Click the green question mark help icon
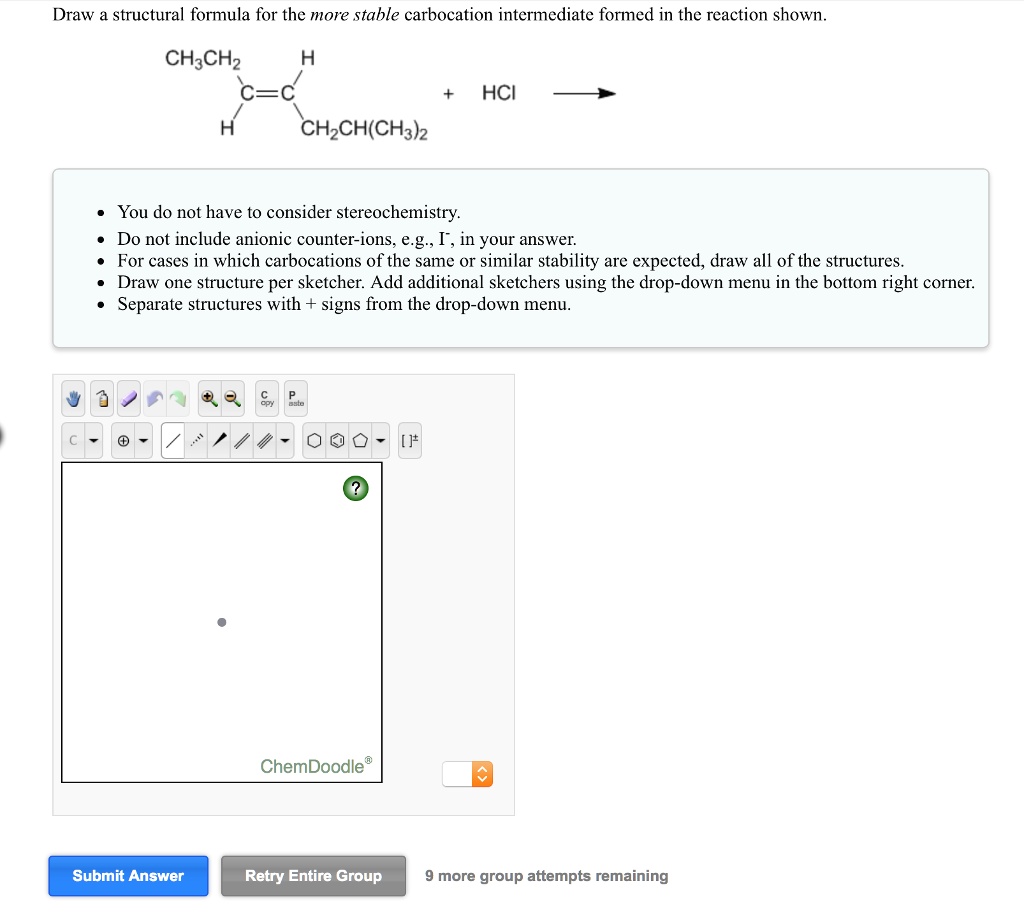Viewport: 1024px width, 913px height. pyautogui.click(x=356, y=488)
